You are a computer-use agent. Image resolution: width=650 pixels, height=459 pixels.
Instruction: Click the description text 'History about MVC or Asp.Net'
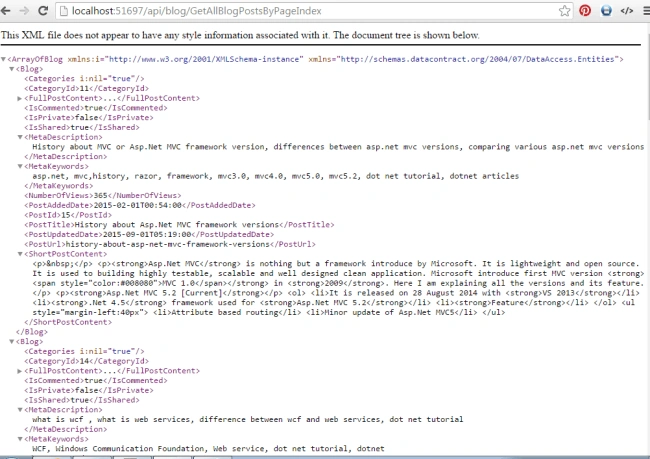[338, 147]
